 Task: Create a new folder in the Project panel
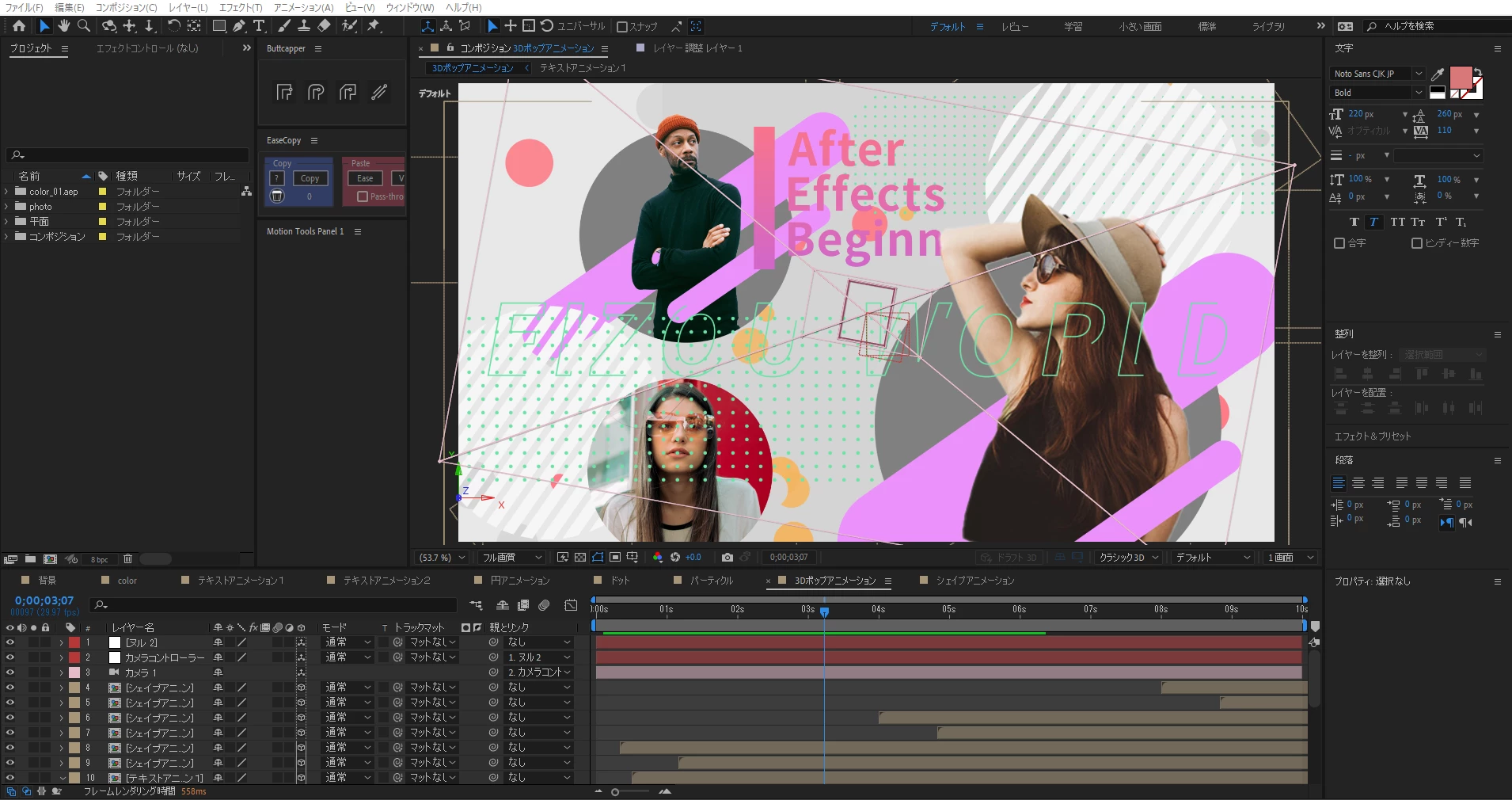click(30, 559)
